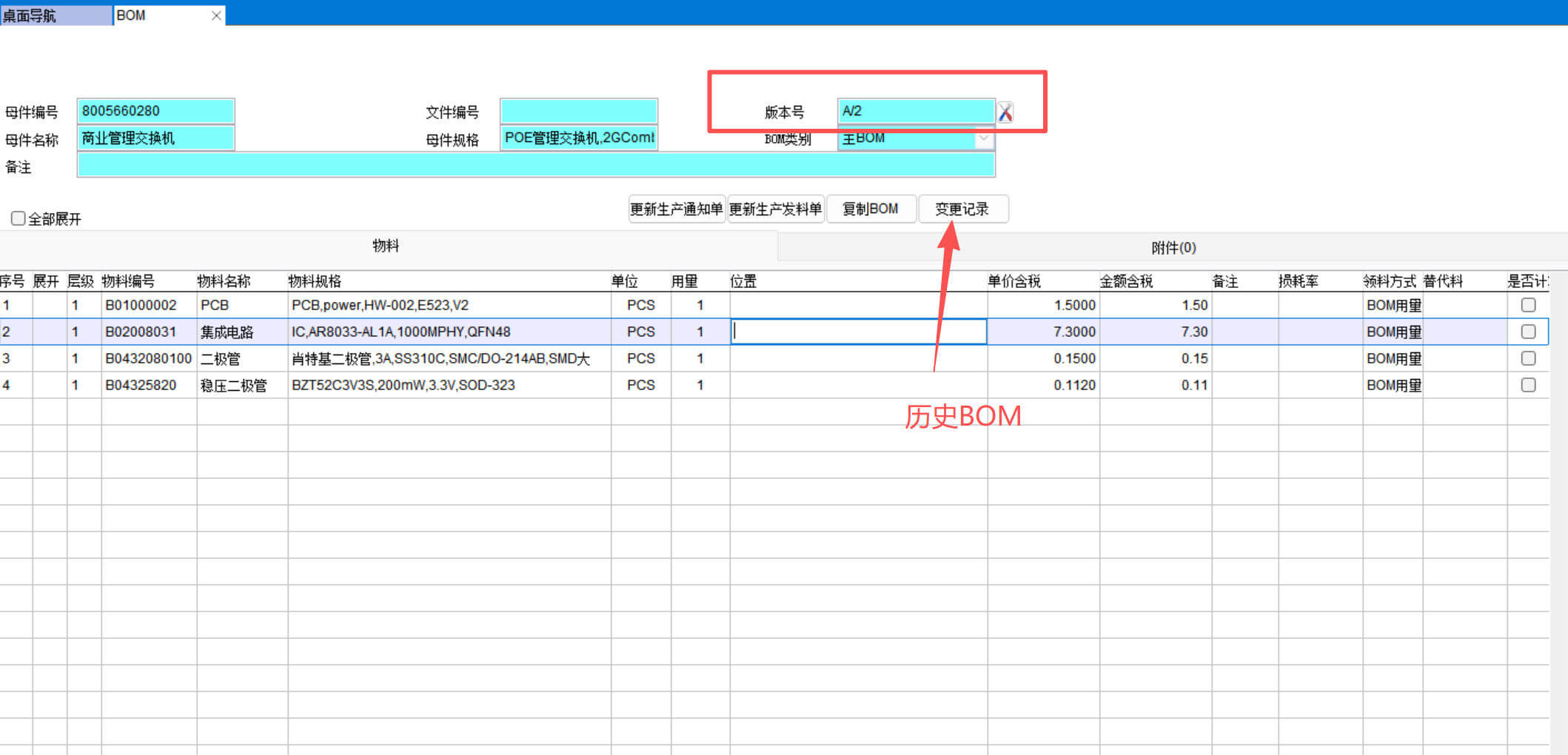Enable the 全部展开 checkbox
This screenshot has height=755, width=1568.
pos(19,218)
